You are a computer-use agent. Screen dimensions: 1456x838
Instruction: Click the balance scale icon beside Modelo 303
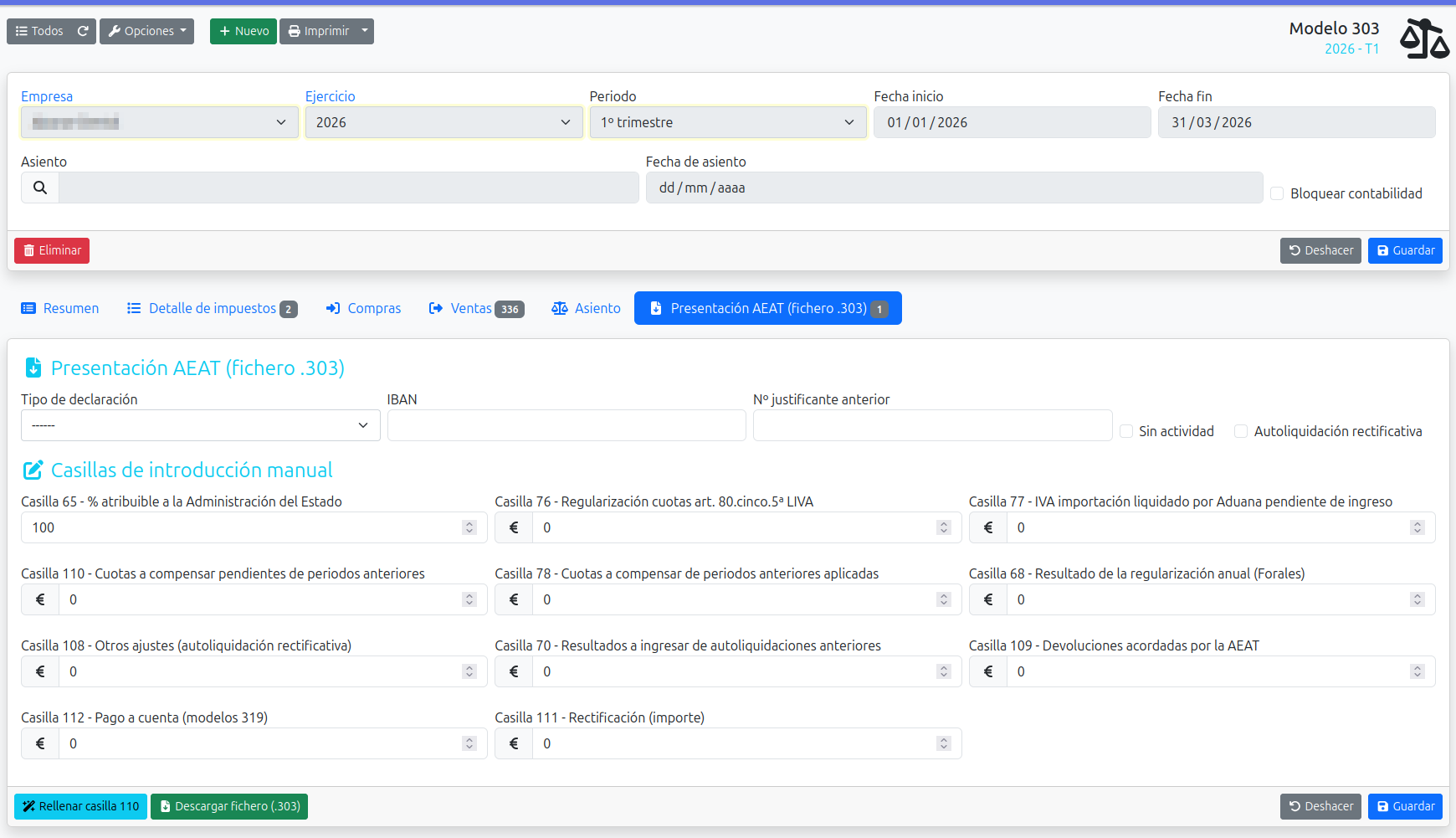(1424, 39)
